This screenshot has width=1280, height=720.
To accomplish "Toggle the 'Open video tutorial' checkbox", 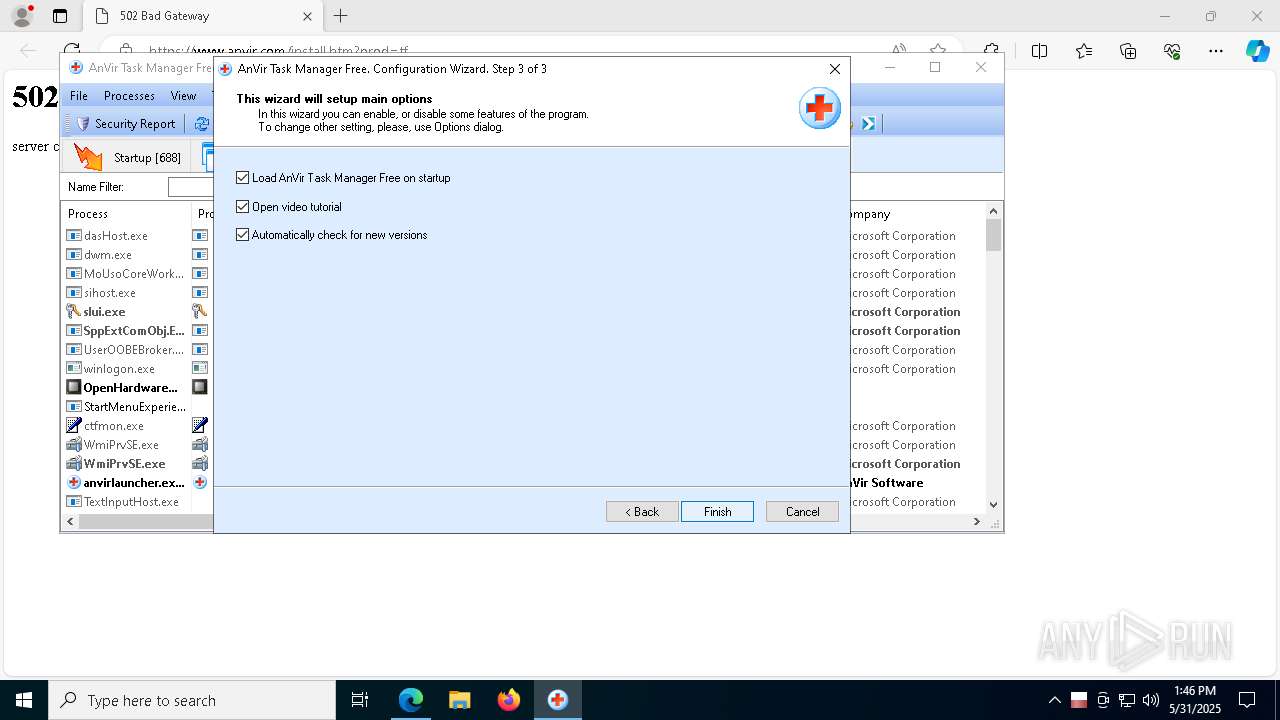I will tap(242, 207).
